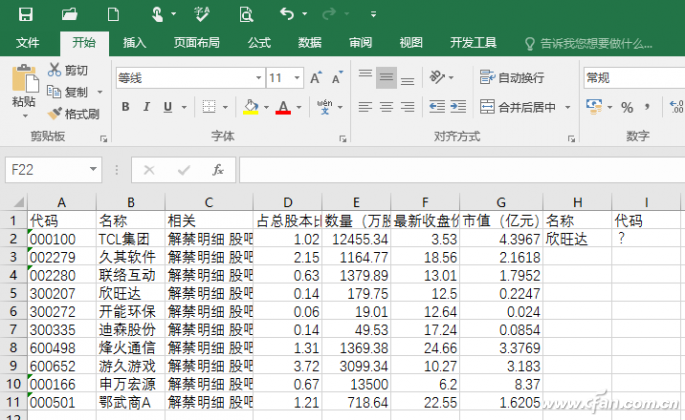Switch to the 审阅 tab
The height and width of the screenshot is (420, 685).
[360, 42]
